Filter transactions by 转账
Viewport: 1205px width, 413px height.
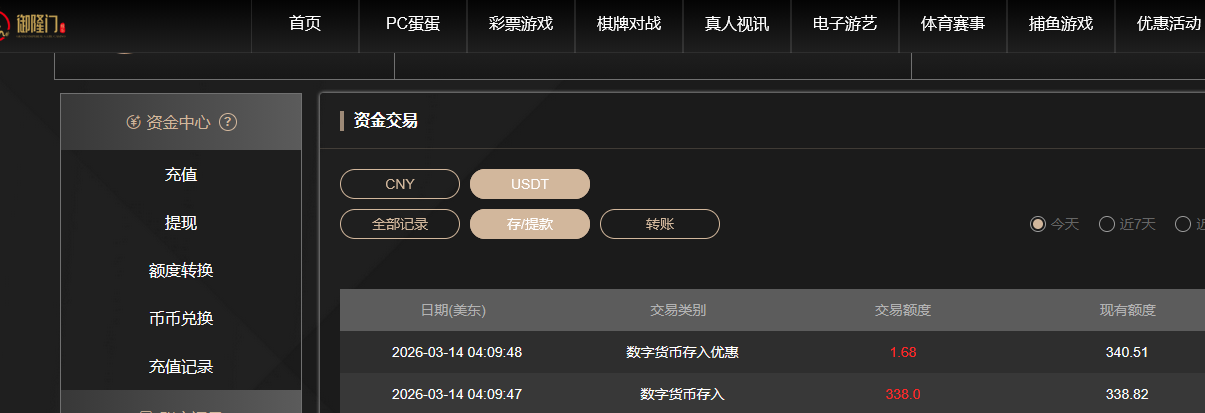click(x=660, y=224)
